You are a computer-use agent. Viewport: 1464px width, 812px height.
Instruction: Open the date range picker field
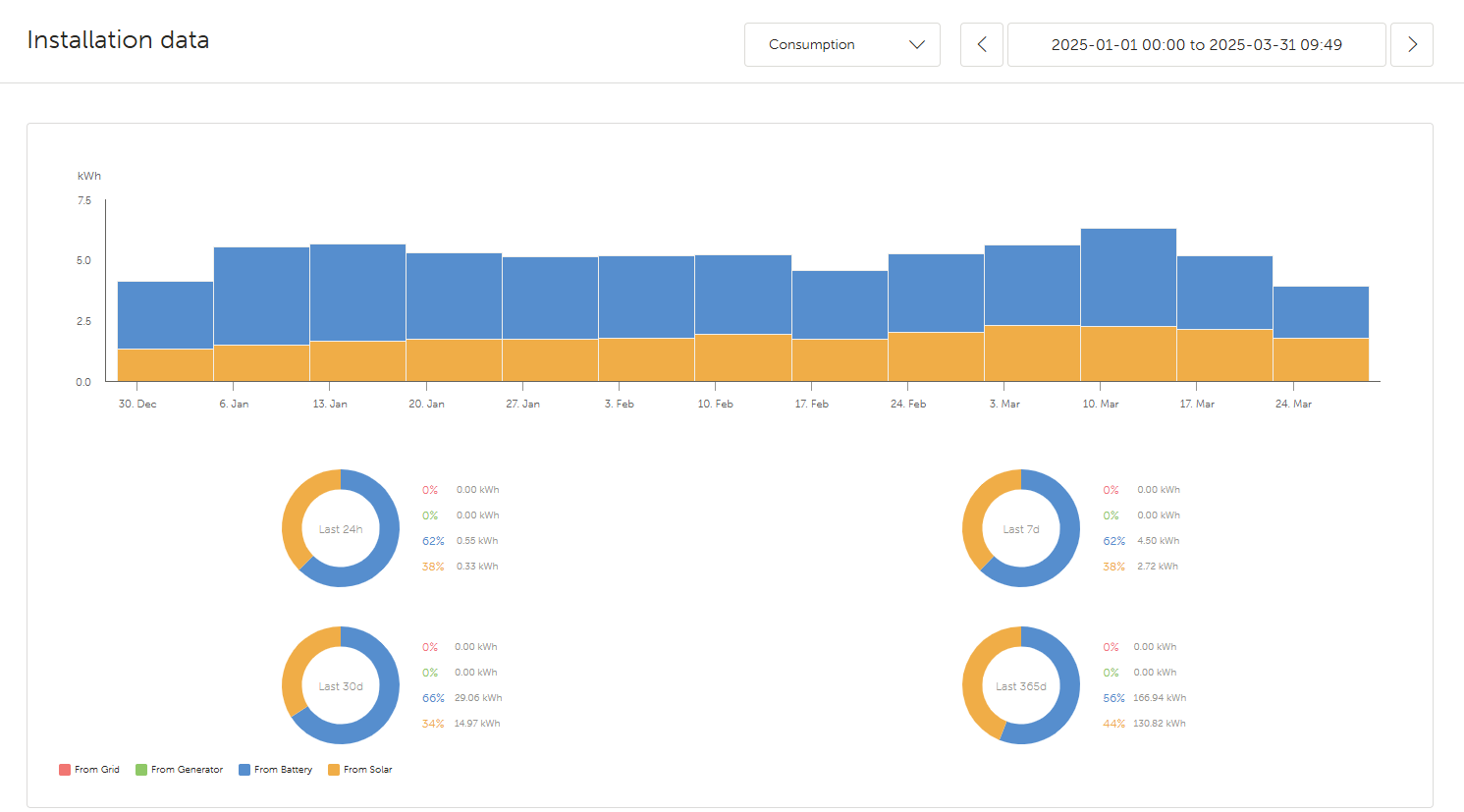[1196, 45]
